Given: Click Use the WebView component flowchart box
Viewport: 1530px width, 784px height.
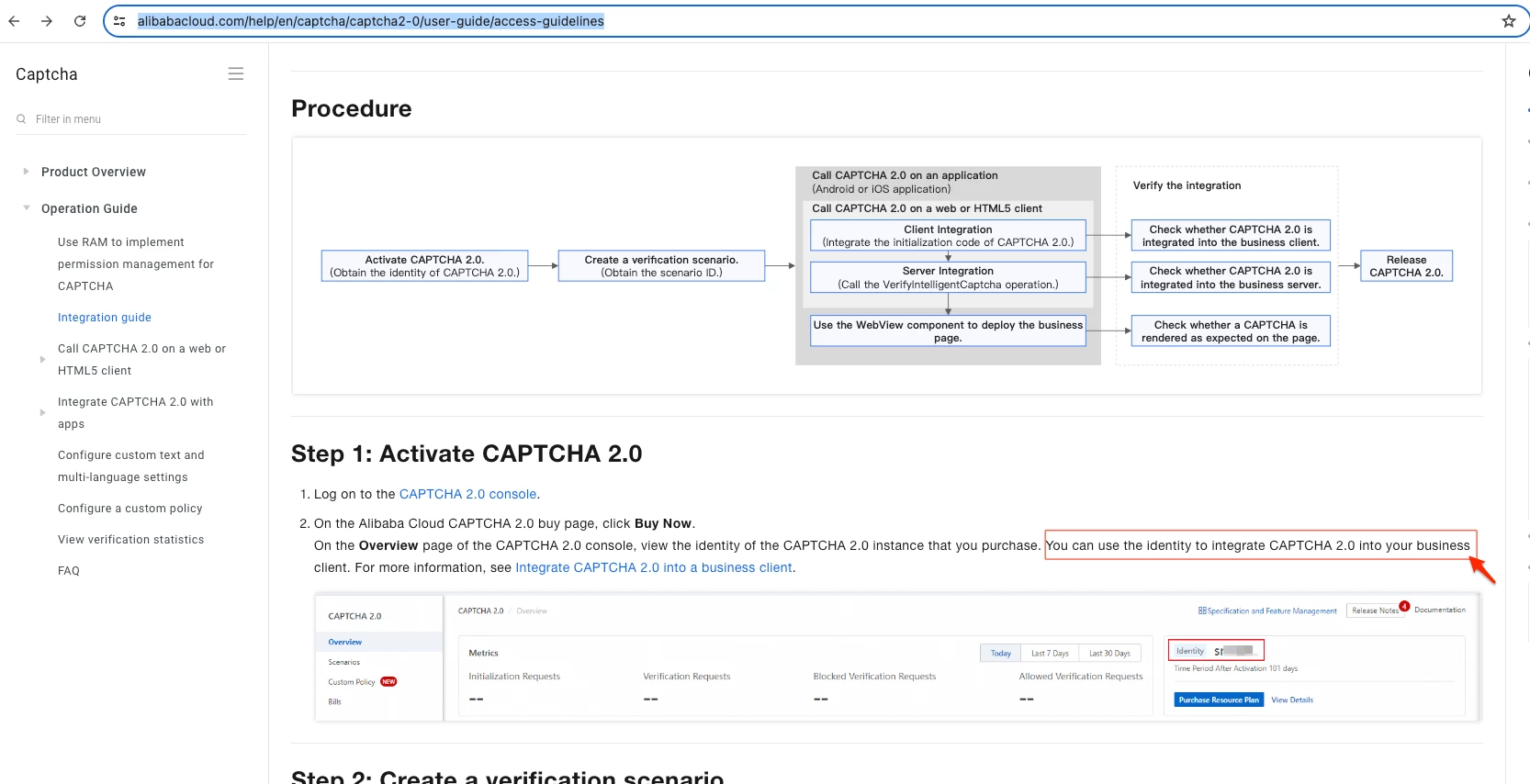Looking at the screenshot, I should [x=948, y=331].
